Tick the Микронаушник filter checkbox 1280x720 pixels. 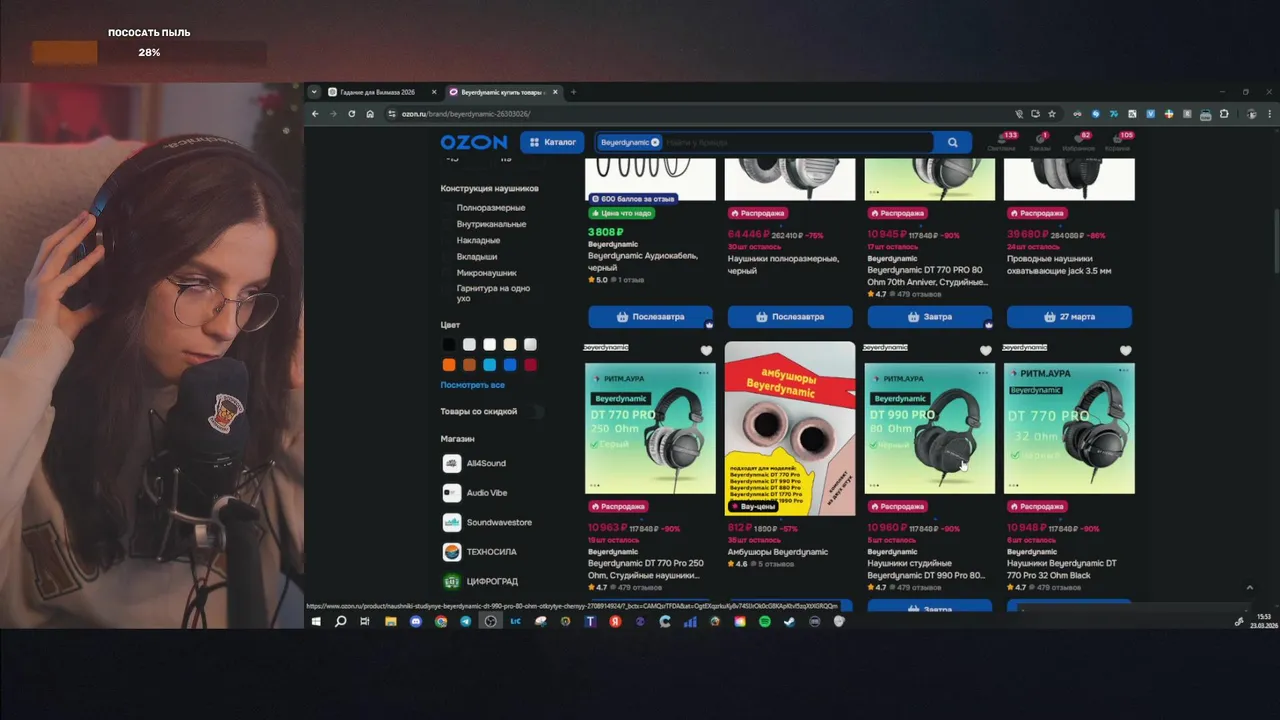448,272
